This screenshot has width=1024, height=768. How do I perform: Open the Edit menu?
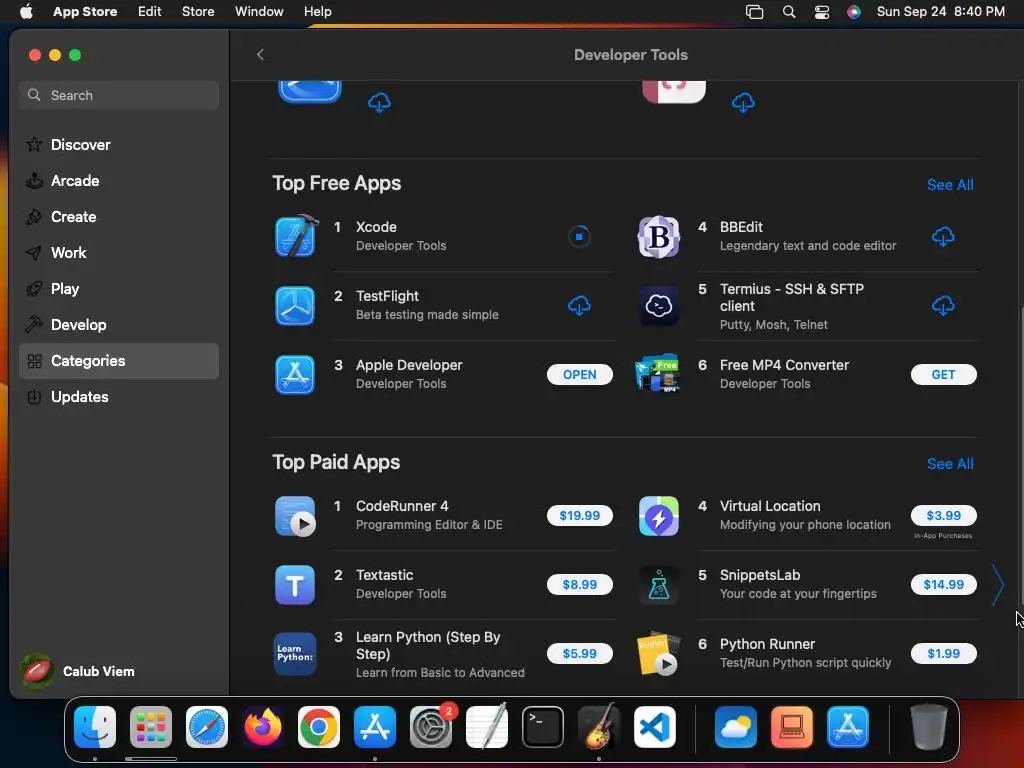150,12
